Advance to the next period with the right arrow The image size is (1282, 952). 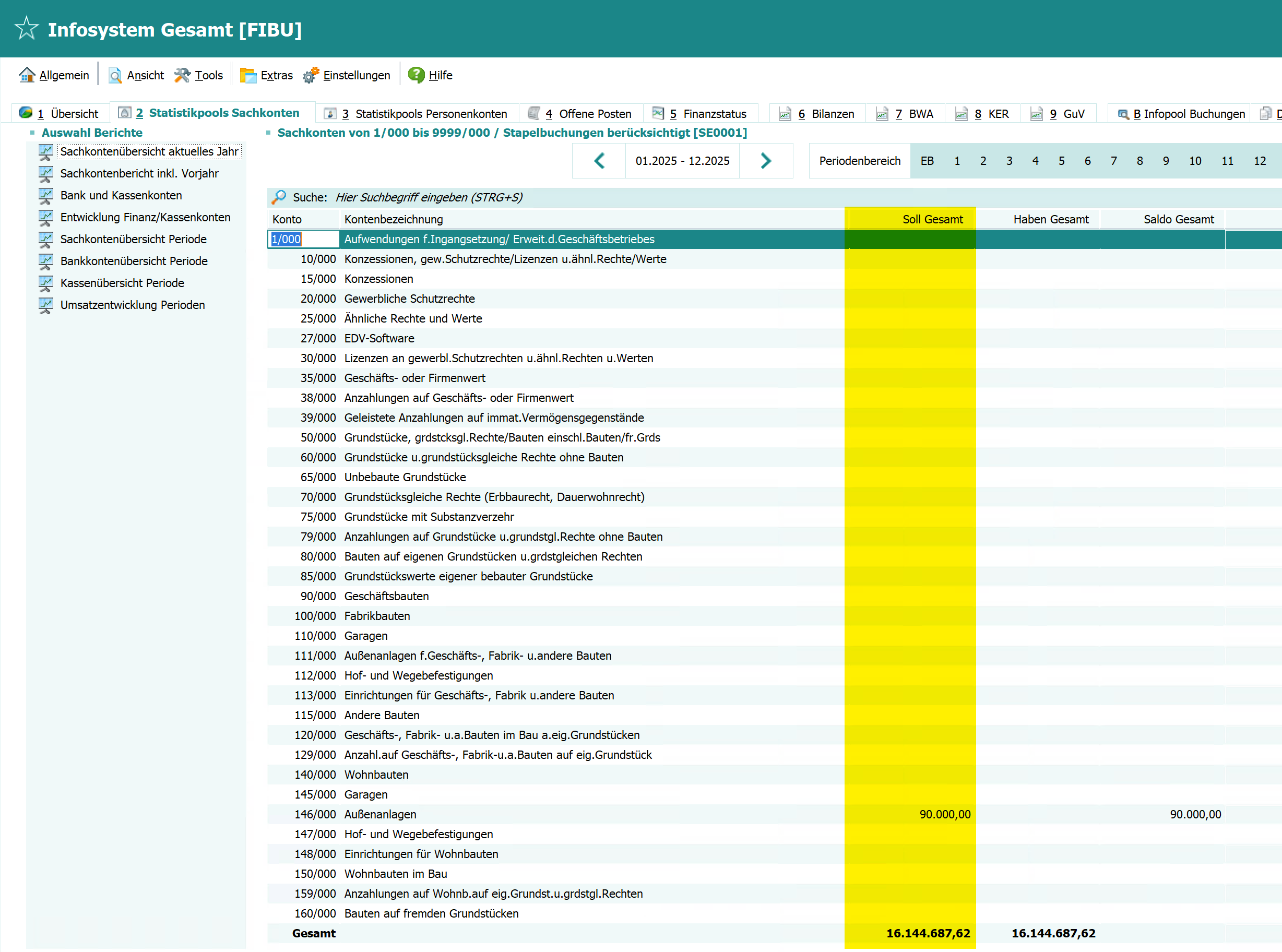click(x=765, y=161)
